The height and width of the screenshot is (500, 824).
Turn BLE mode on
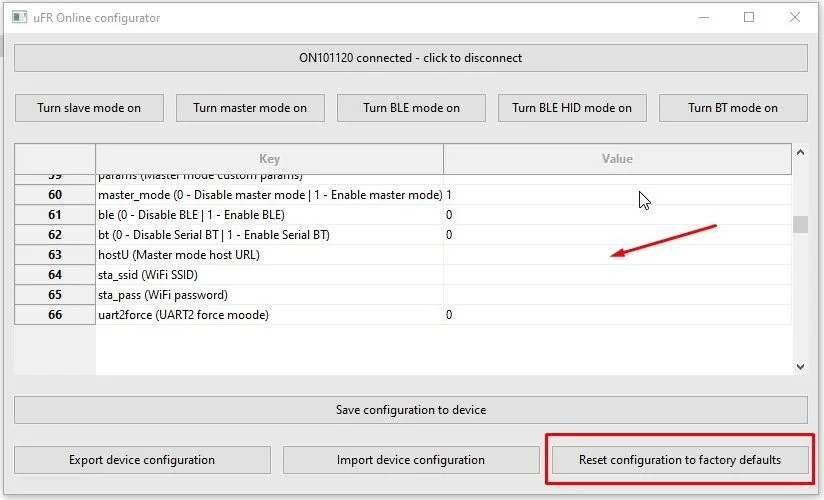click(411, 108)
